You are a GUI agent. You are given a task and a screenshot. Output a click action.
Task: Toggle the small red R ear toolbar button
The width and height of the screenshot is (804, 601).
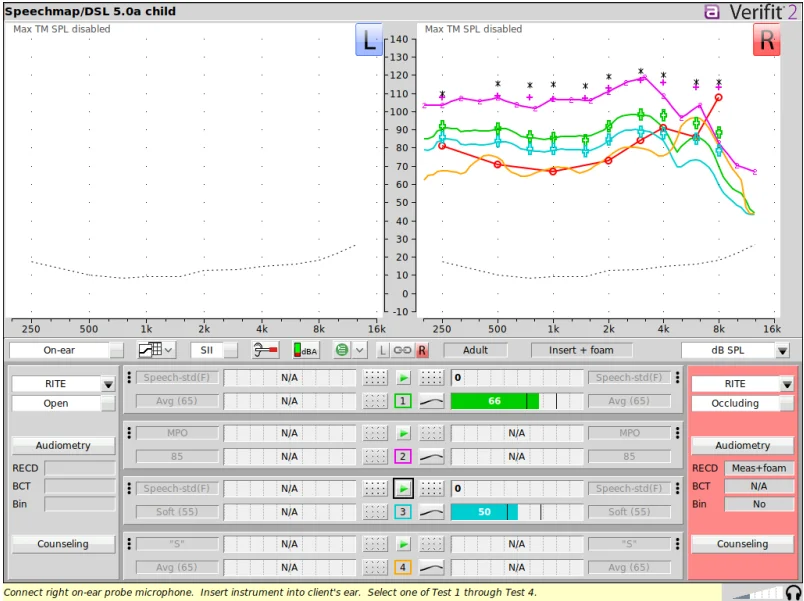click(x=422, y=350)
